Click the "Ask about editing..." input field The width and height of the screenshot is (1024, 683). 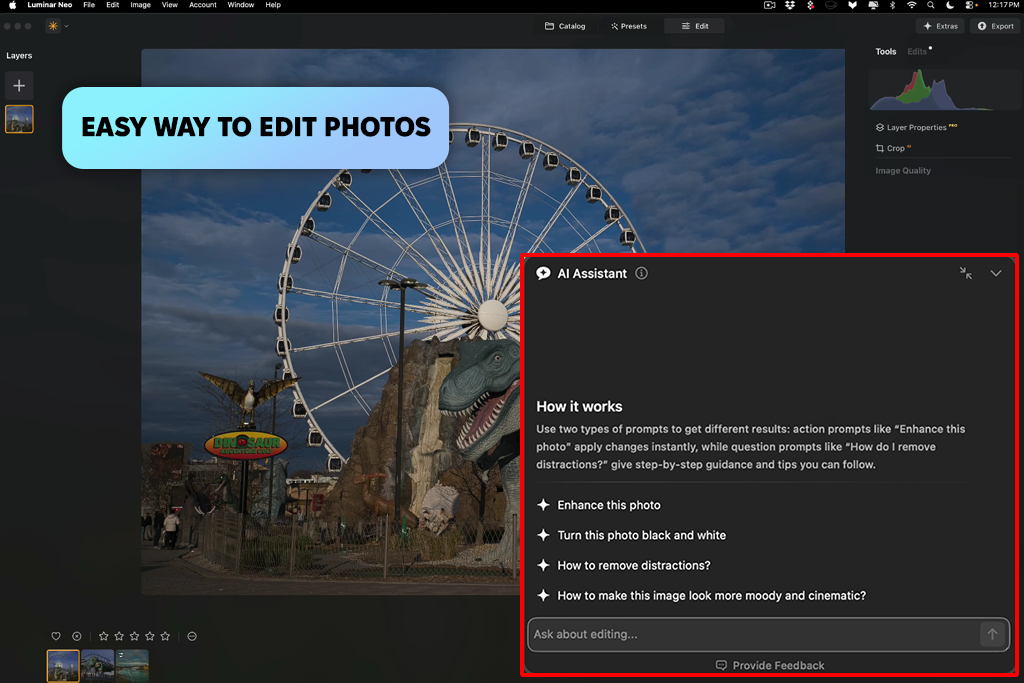[x=769, y=634]
